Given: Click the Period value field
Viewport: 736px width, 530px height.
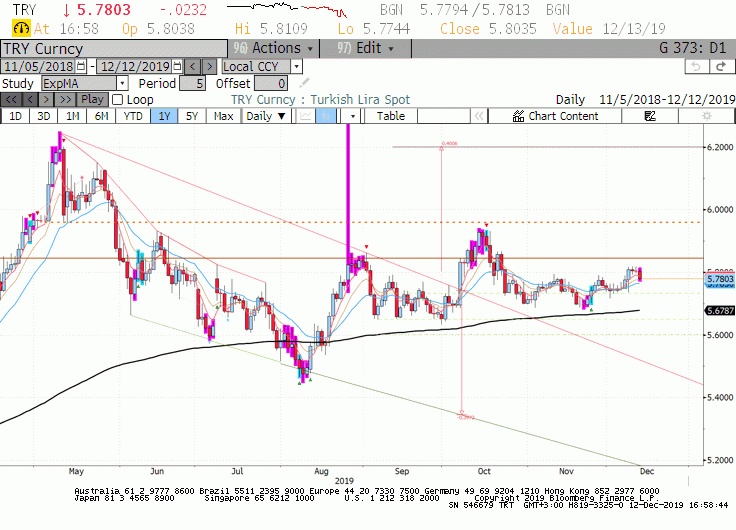Looking at the screenshot, I should click(192, 84).
